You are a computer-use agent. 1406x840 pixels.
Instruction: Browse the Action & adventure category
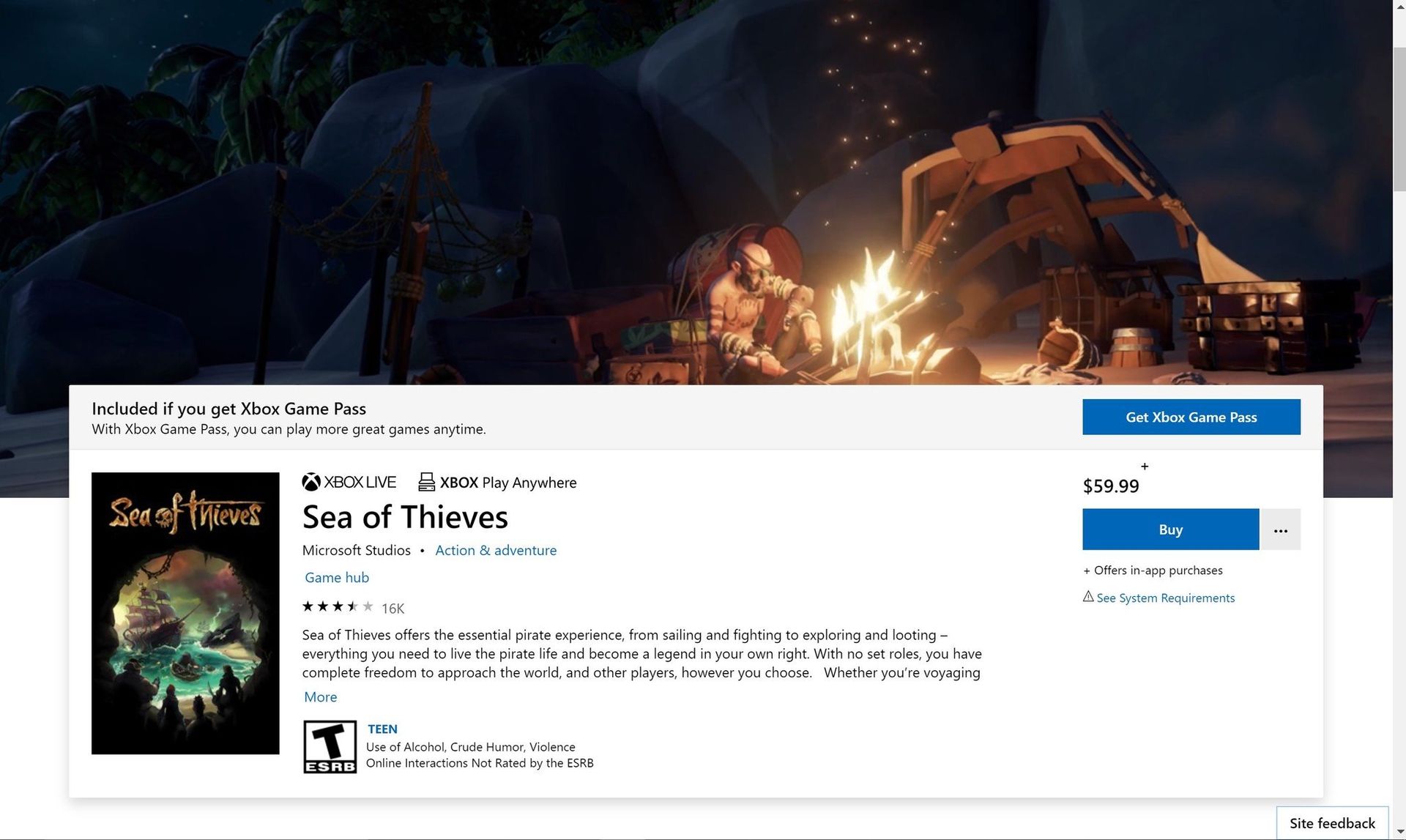click(x=496, y=550)
